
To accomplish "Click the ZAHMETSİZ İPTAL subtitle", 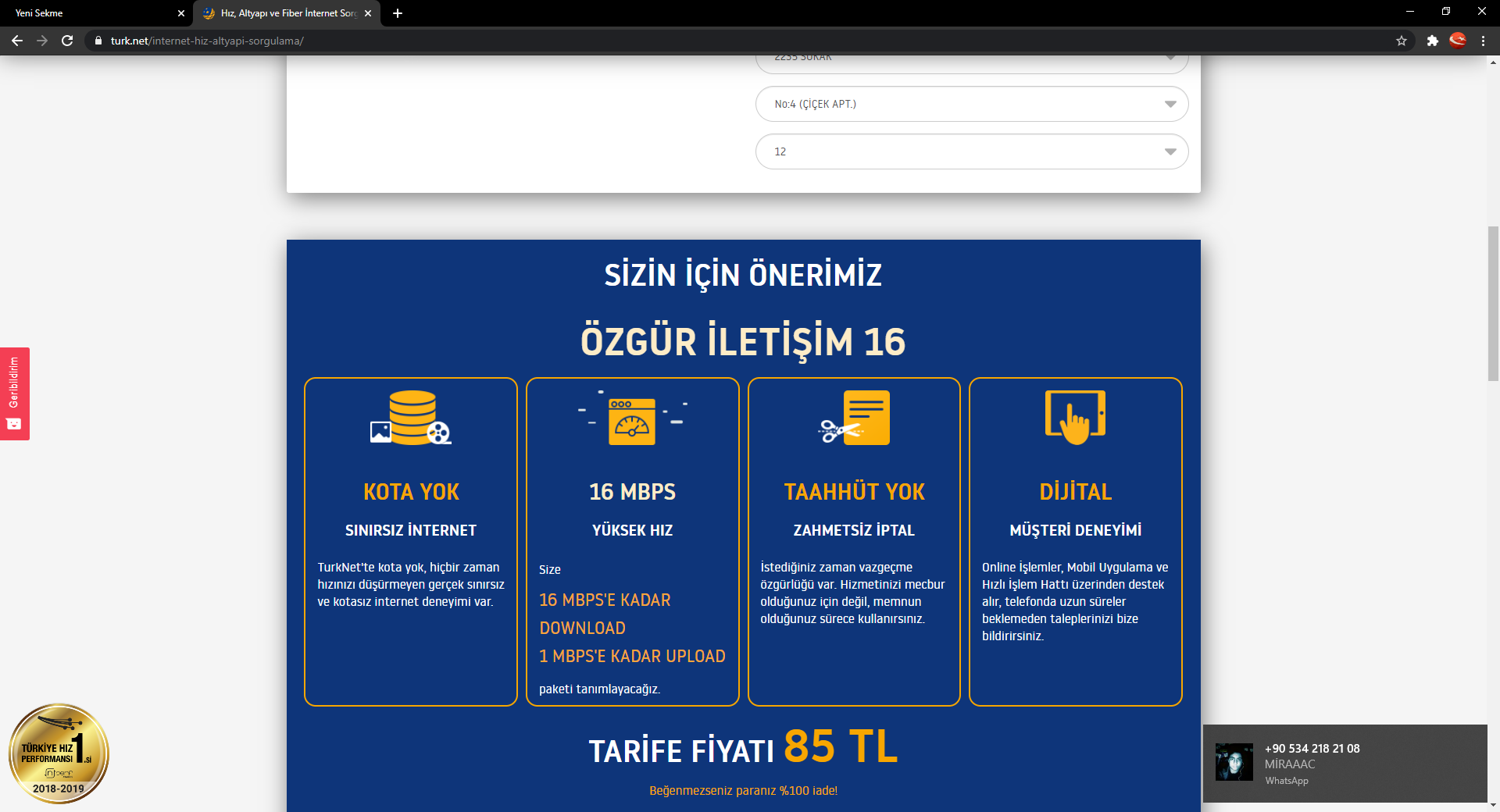I will point(854,530).
